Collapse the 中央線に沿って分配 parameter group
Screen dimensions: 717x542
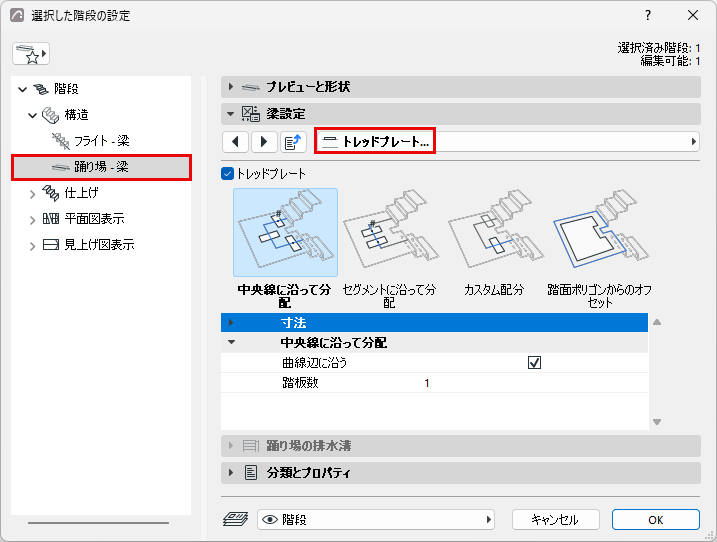[231, 342]
